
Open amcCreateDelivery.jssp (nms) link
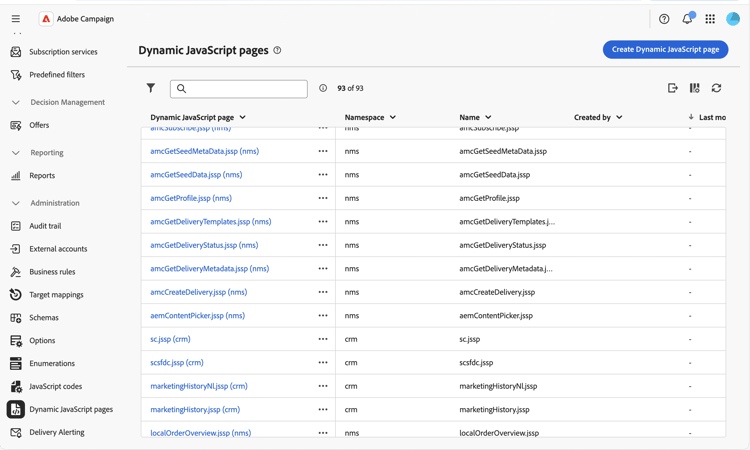tap(199, 292)
